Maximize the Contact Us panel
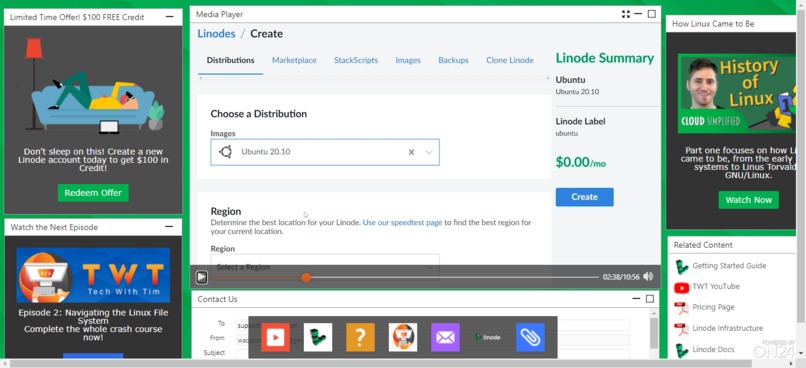Image resolution: width=806 pixels, height=368 pixels. (x=650, y=299)
